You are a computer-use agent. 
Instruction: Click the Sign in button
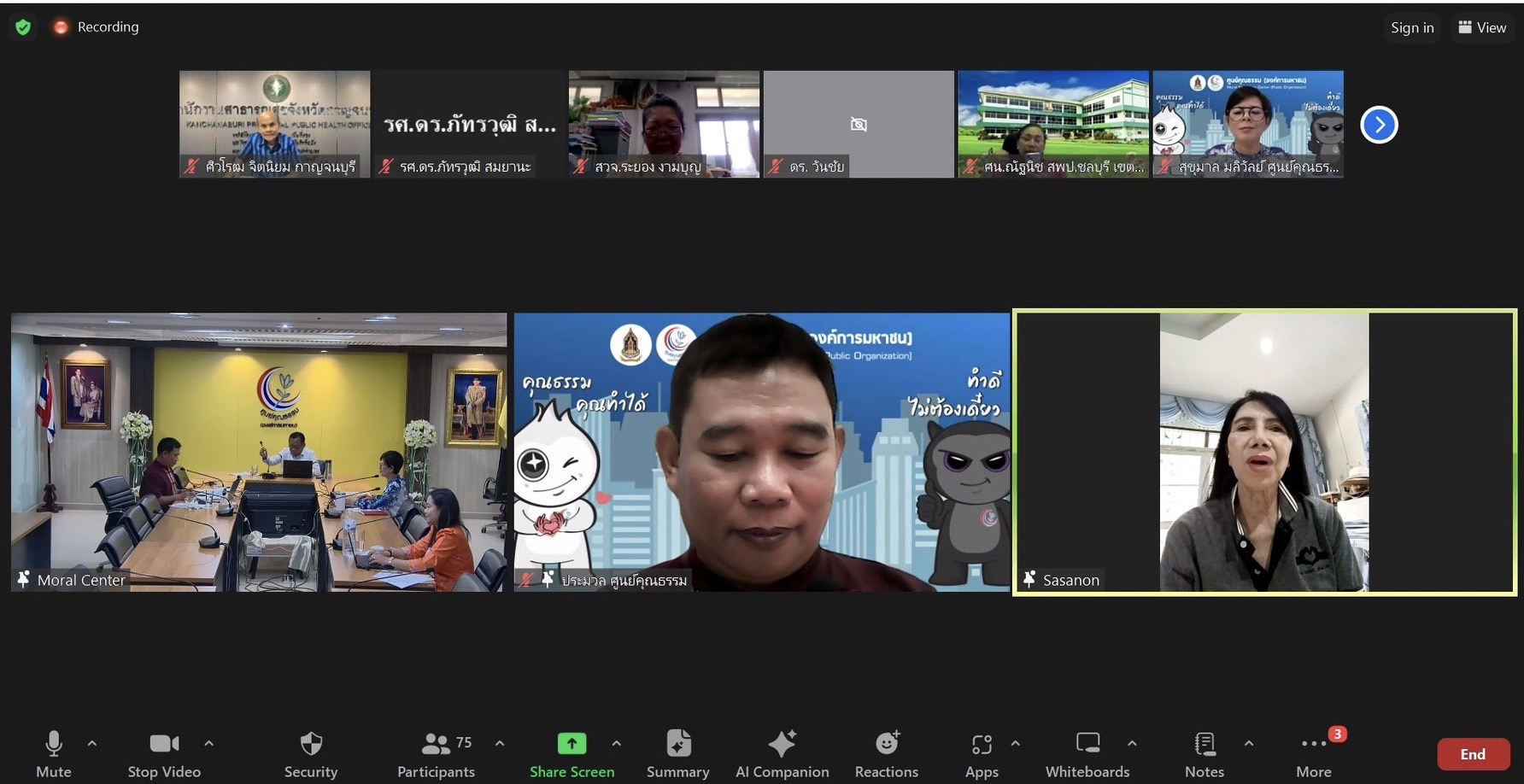(x=1412, y=27)
